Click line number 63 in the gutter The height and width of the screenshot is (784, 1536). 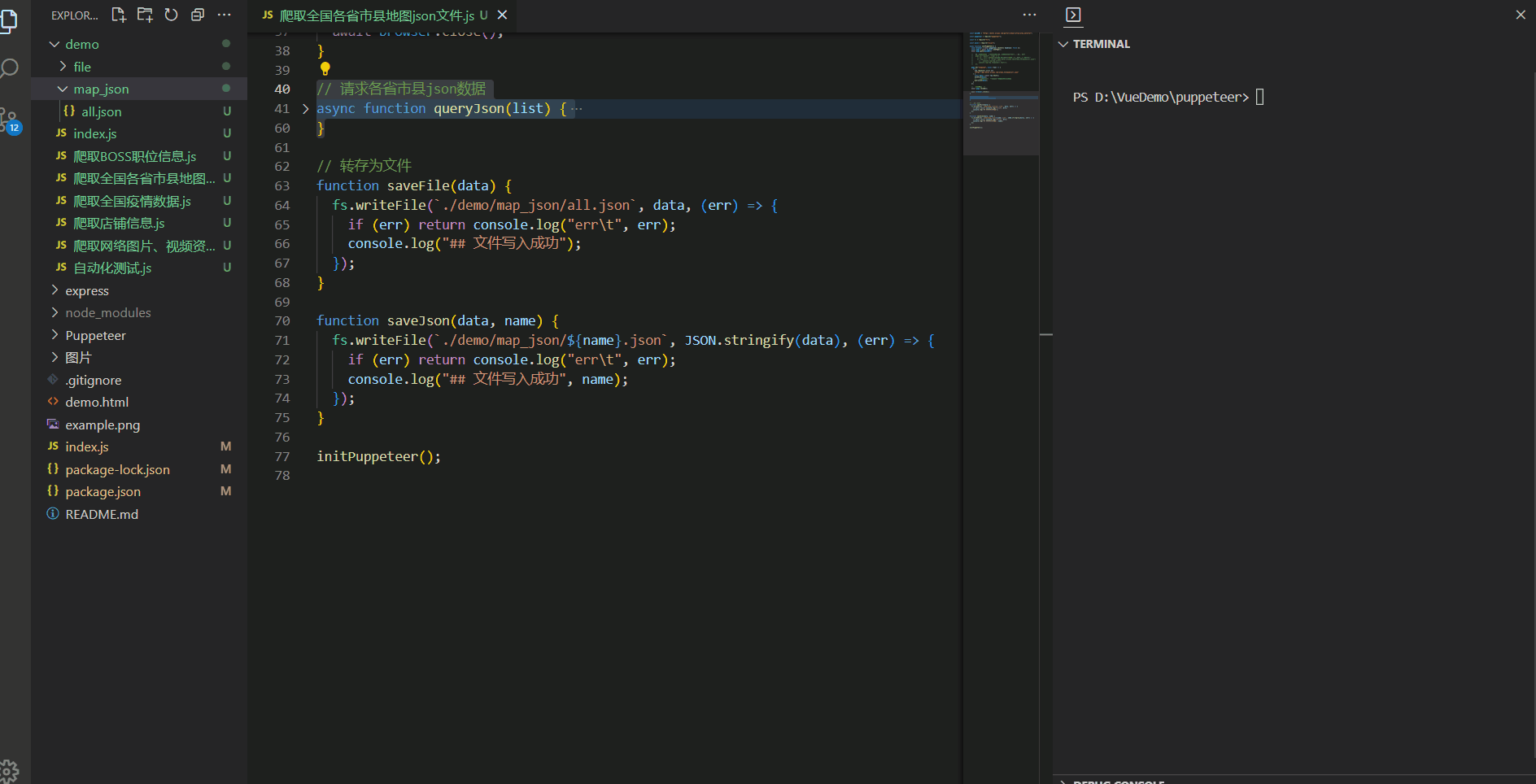click(x=281, y=185)
